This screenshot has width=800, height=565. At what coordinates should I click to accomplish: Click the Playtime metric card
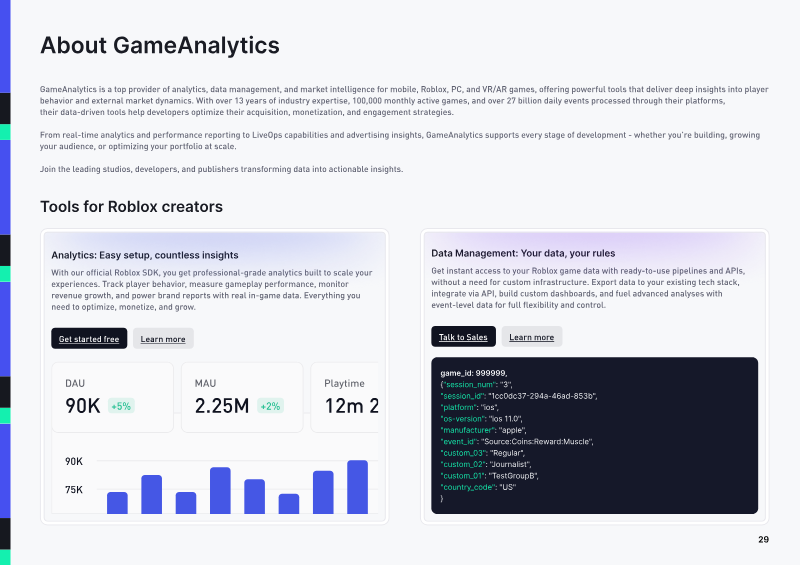(x=345, y=397)
